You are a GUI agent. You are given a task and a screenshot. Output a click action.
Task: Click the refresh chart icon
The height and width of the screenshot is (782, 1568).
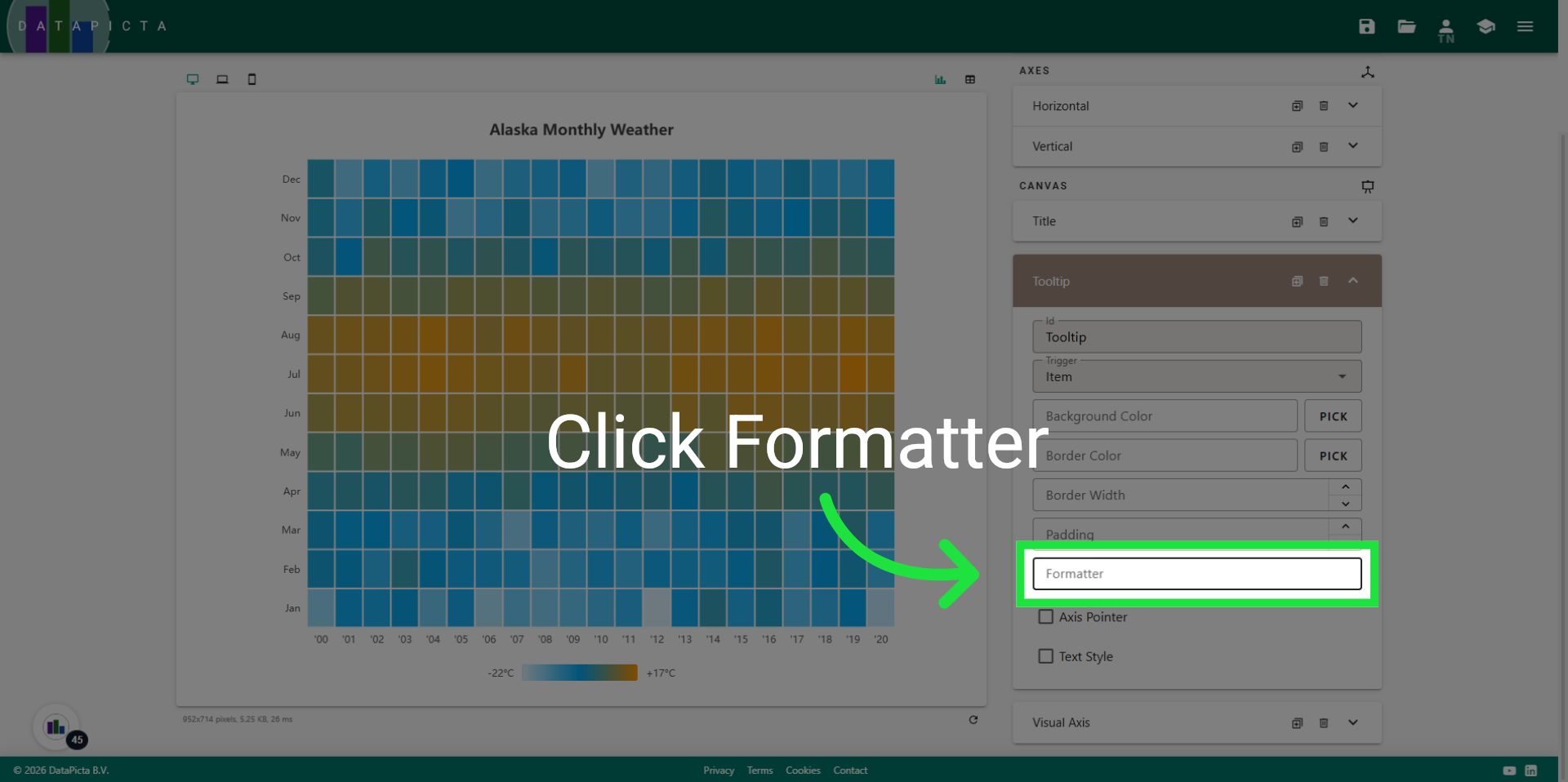click(973, 719)
